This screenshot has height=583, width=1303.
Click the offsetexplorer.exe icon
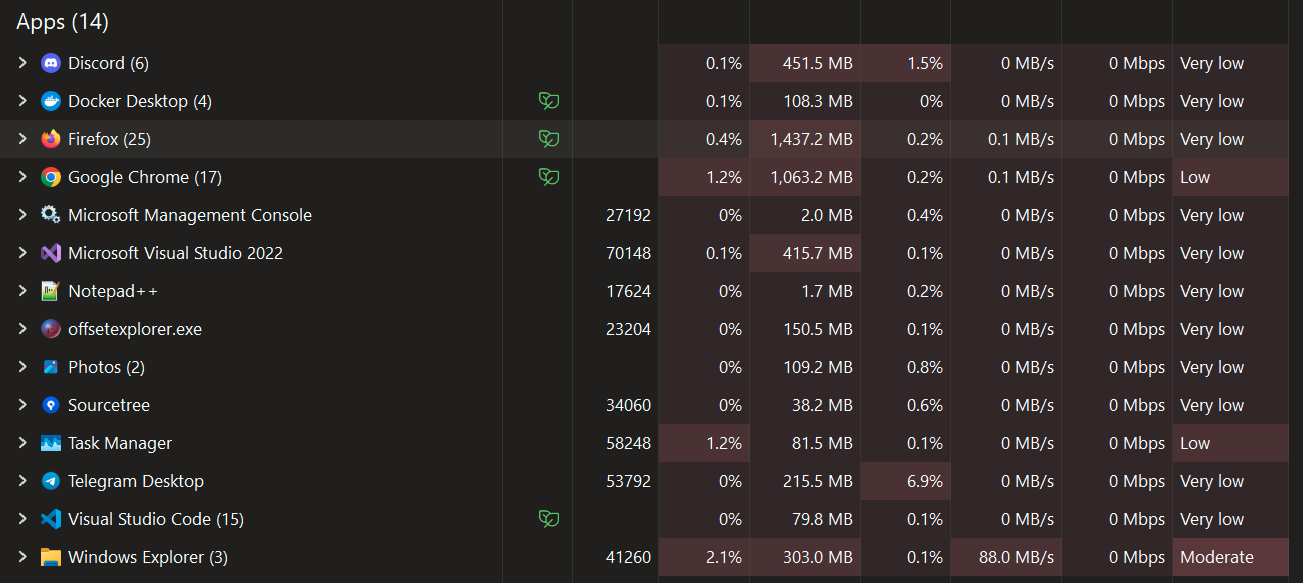[x=51, y=329]
